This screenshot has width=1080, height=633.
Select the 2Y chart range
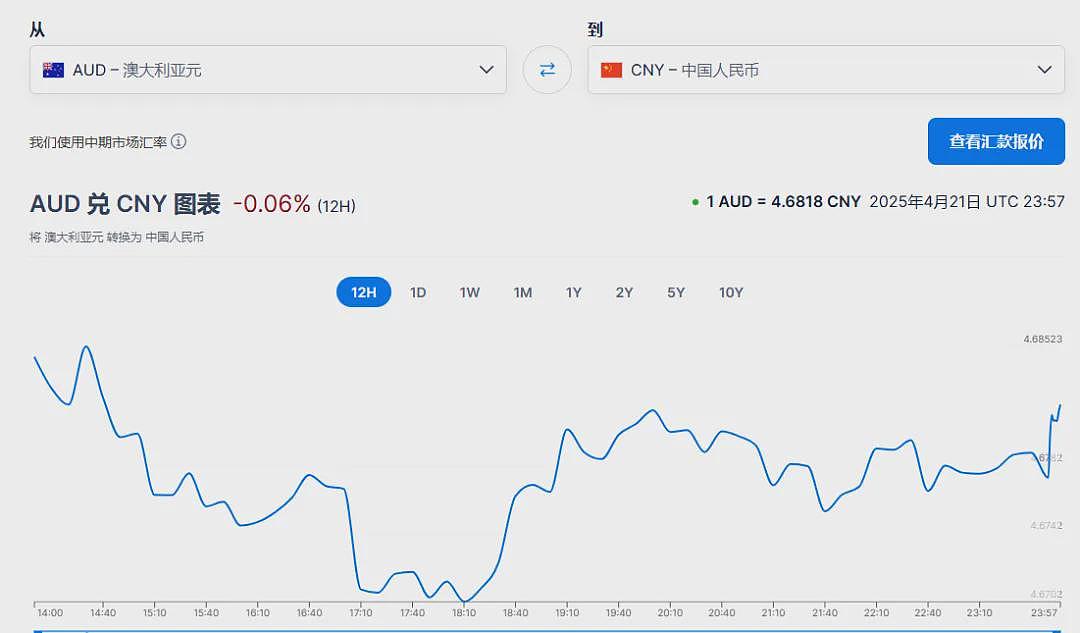pyautogui.click(x=624, y=292)
